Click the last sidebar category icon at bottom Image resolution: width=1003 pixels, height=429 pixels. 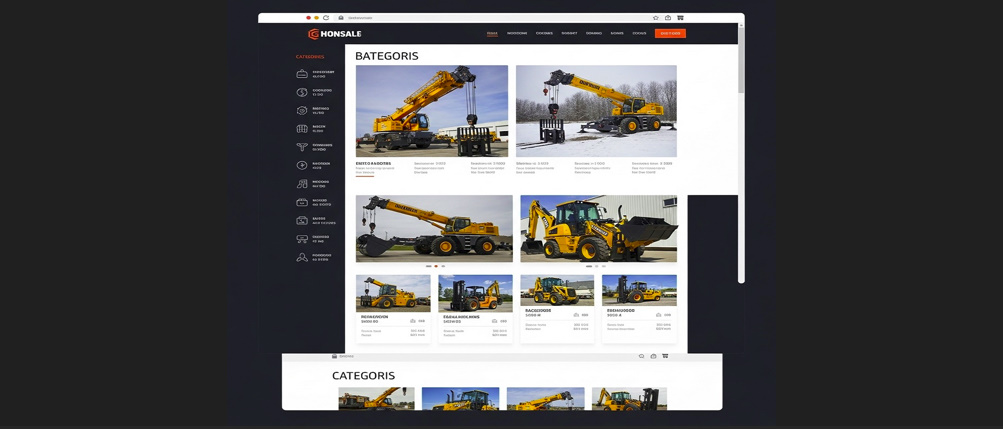[302, 257]
